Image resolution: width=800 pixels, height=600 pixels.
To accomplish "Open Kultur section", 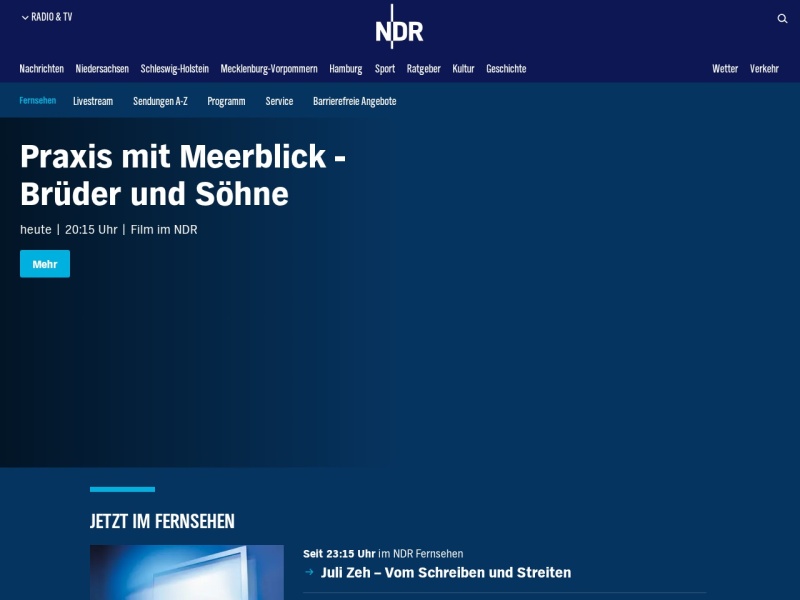I will click(x=463, y=69).
